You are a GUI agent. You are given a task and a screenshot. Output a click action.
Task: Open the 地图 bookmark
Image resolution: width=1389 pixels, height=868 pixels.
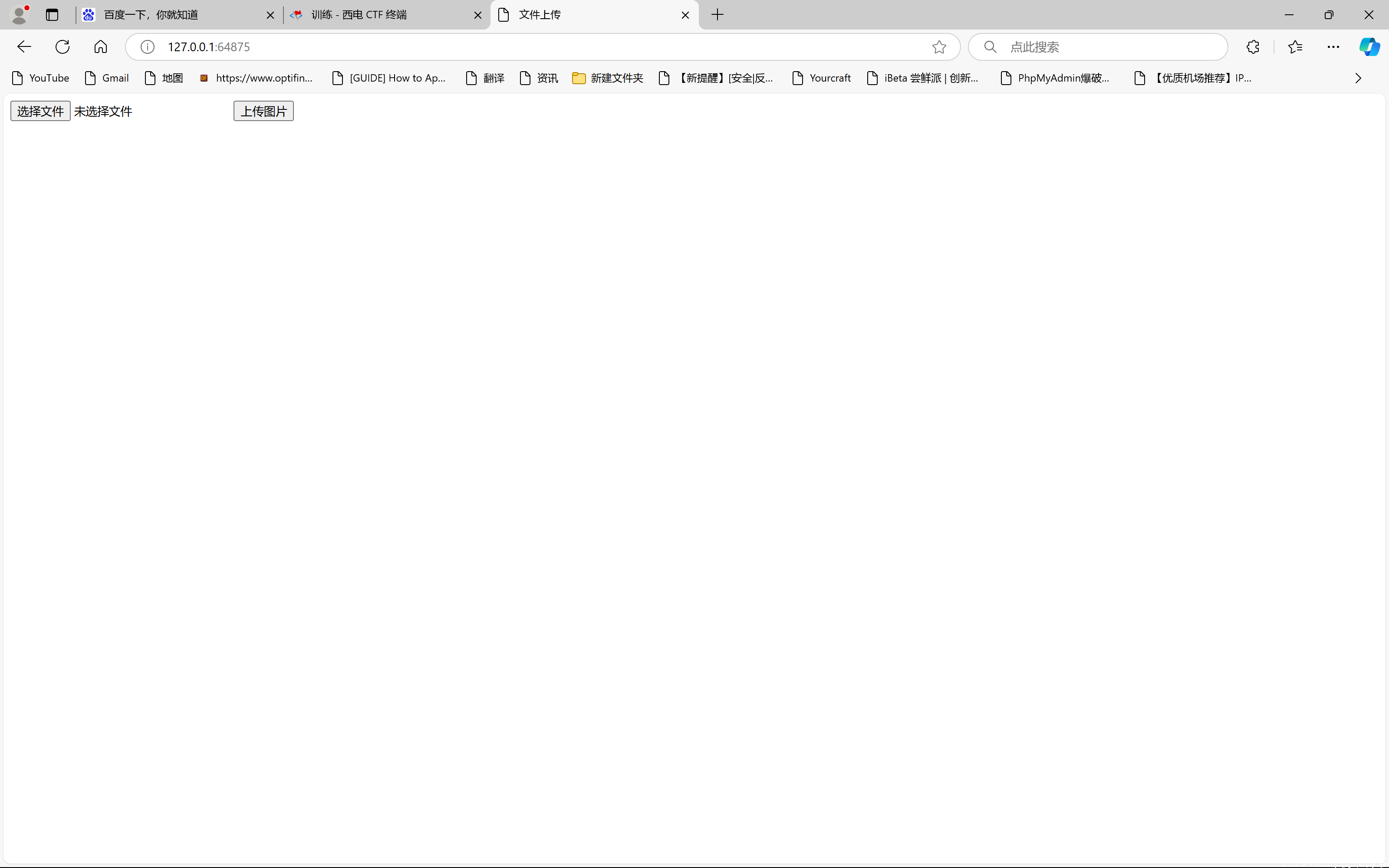coord(164,78)
